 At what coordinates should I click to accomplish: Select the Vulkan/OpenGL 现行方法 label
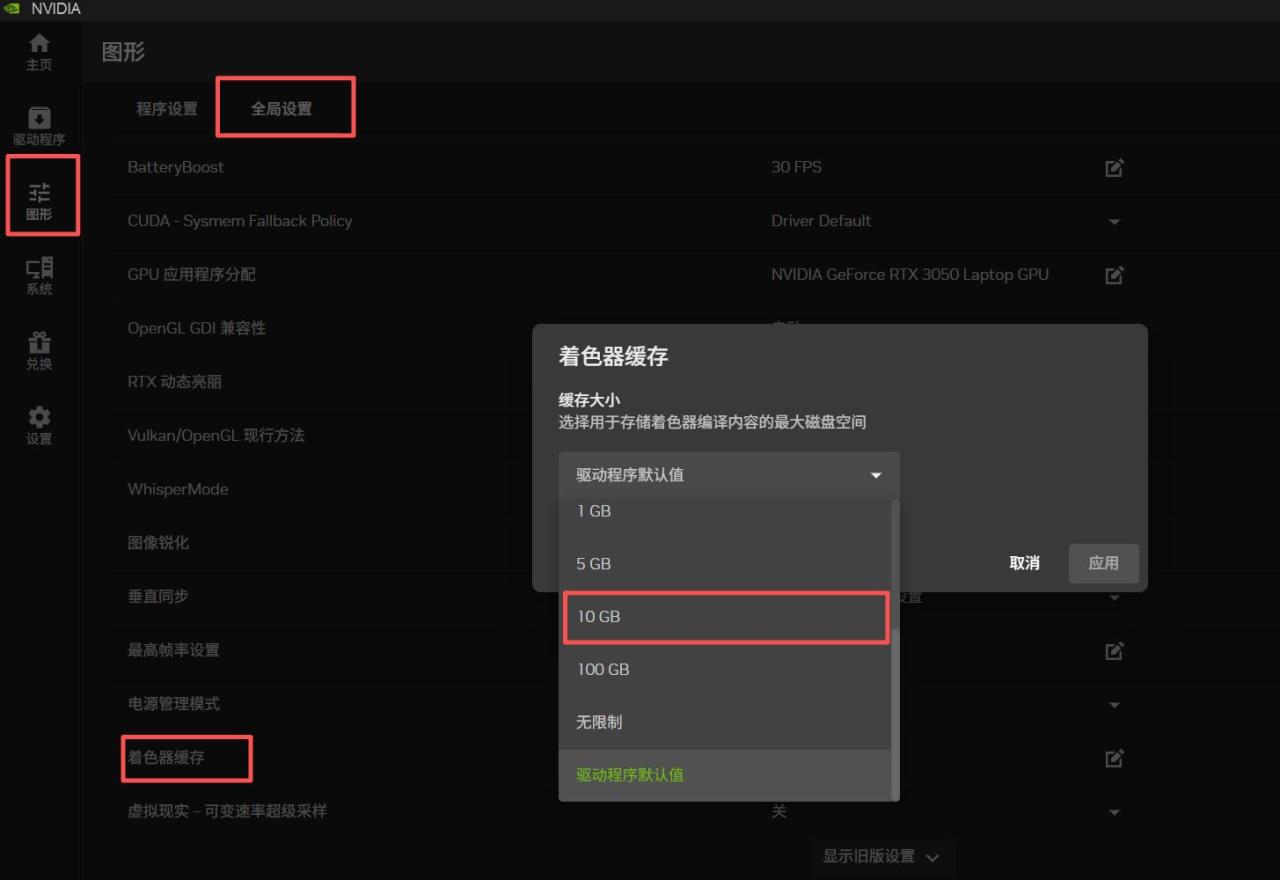point(216,436)
